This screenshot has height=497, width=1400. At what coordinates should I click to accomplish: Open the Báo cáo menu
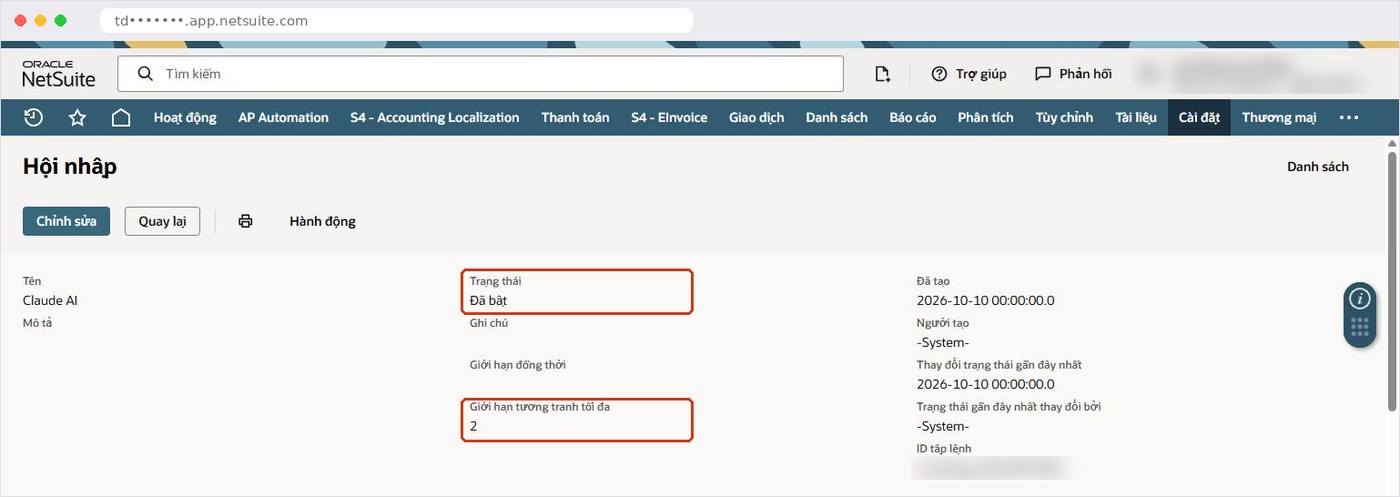click(913, 117)
